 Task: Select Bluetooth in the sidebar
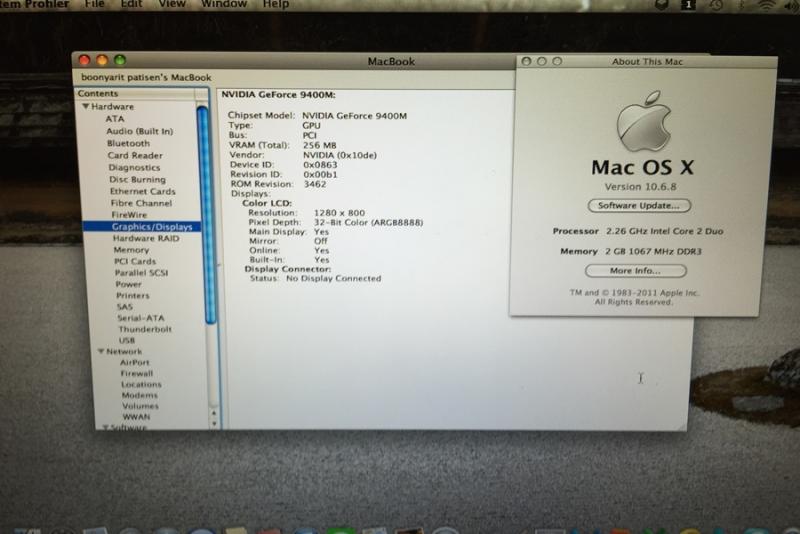click(128, 143)
